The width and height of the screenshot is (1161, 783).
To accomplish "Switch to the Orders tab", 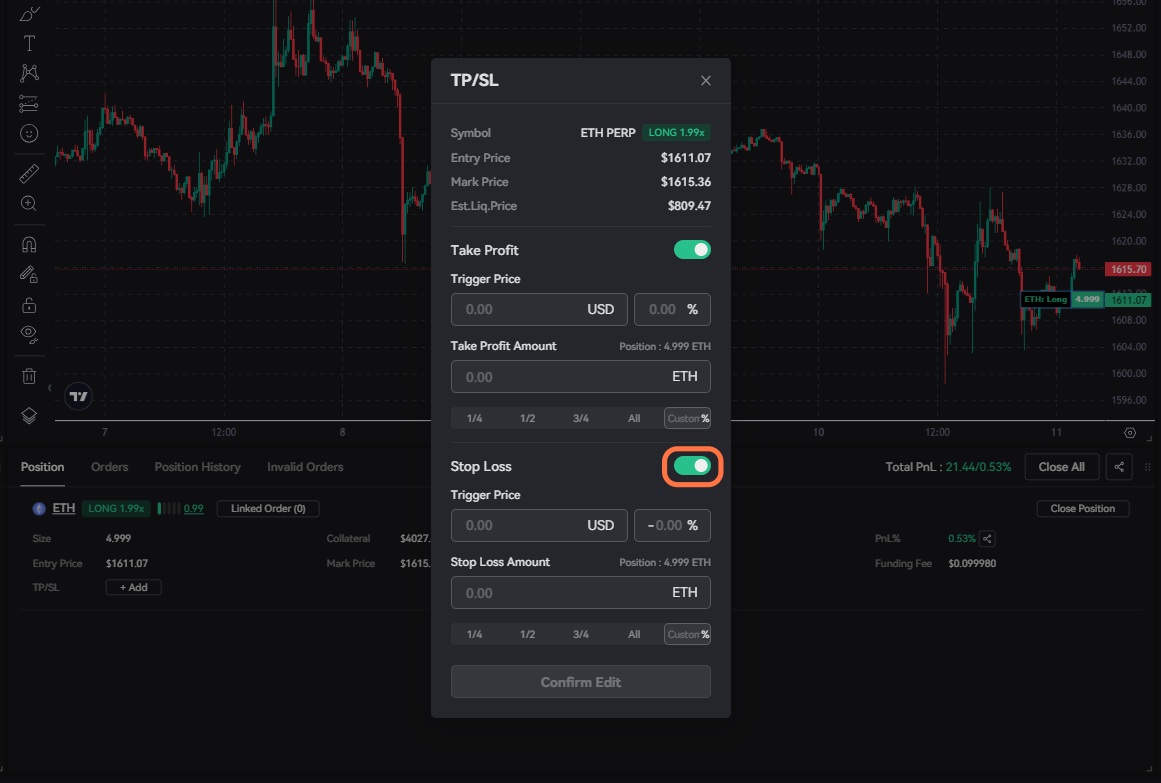I will [x=110, y=467].
